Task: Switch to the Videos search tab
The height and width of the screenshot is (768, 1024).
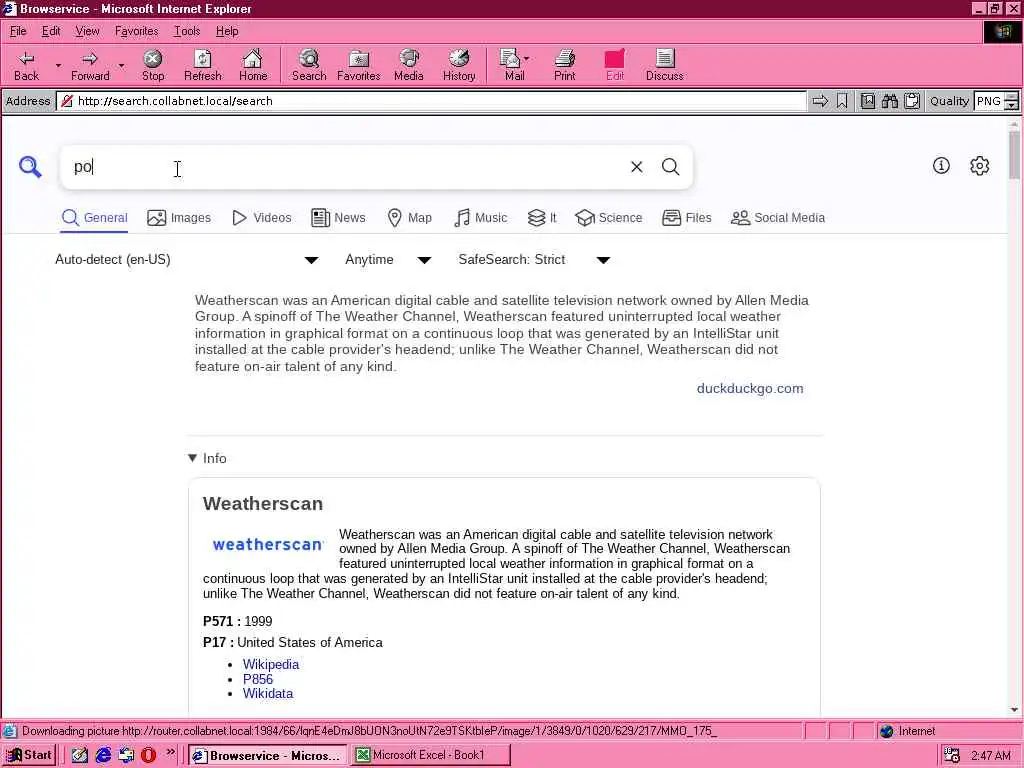Action: (262, 218)
